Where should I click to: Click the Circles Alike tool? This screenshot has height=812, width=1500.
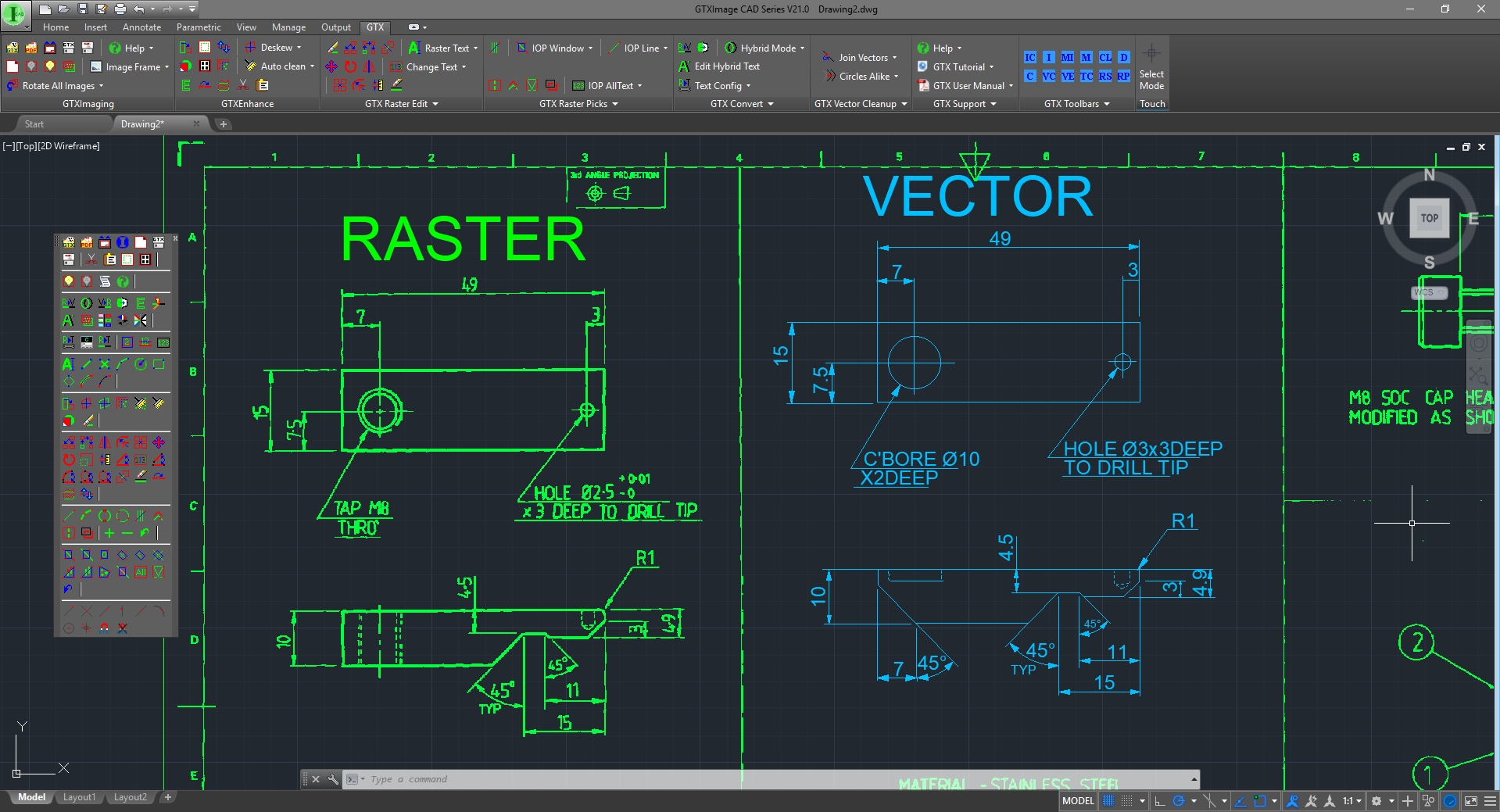click(861, 77)
